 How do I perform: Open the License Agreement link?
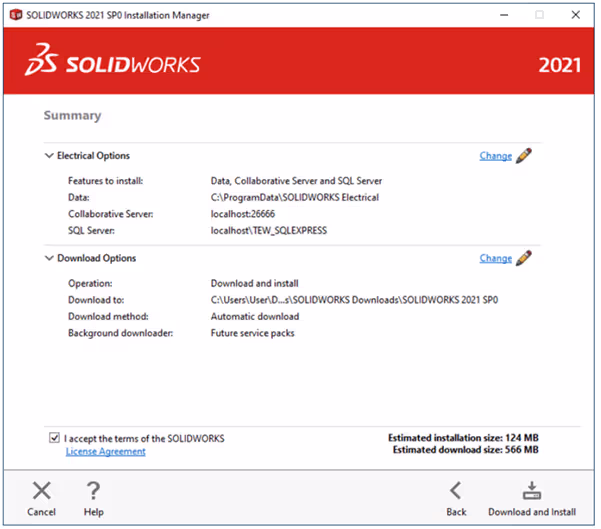tap(106, 452)
